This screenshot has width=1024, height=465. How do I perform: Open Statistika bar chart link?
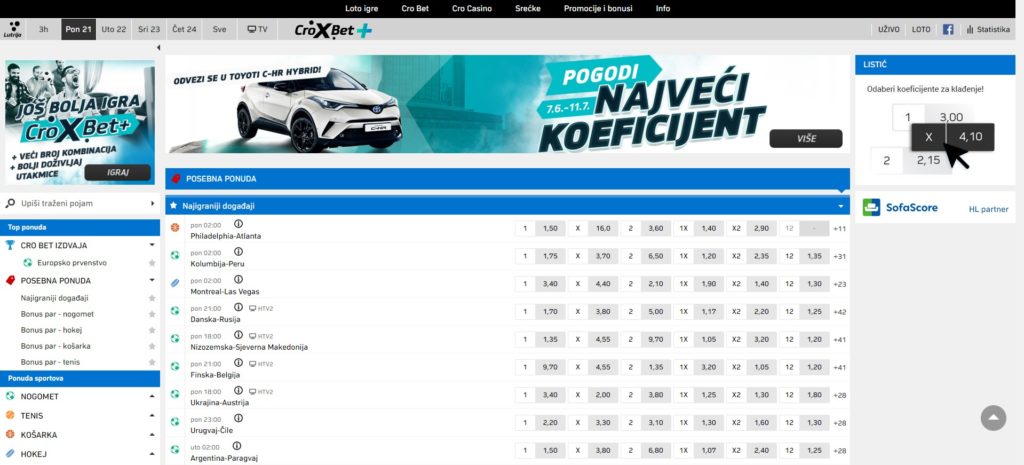[988, 29]
